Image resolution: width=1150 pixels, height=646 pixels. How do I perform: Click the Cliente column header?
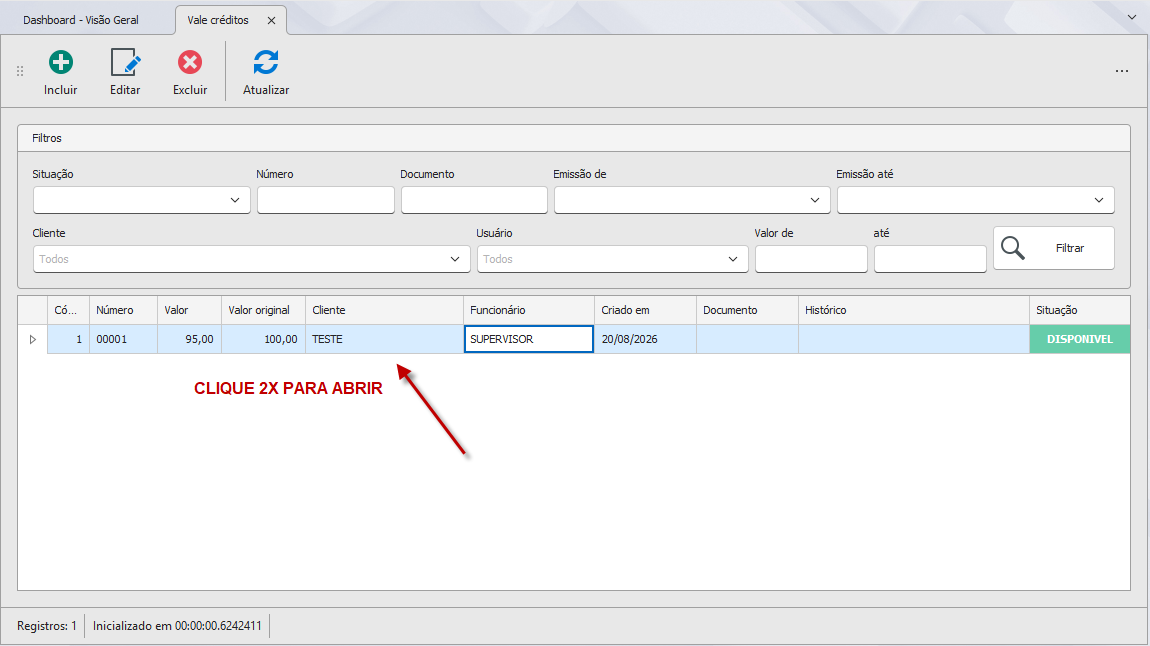click(x=384, y=310)
